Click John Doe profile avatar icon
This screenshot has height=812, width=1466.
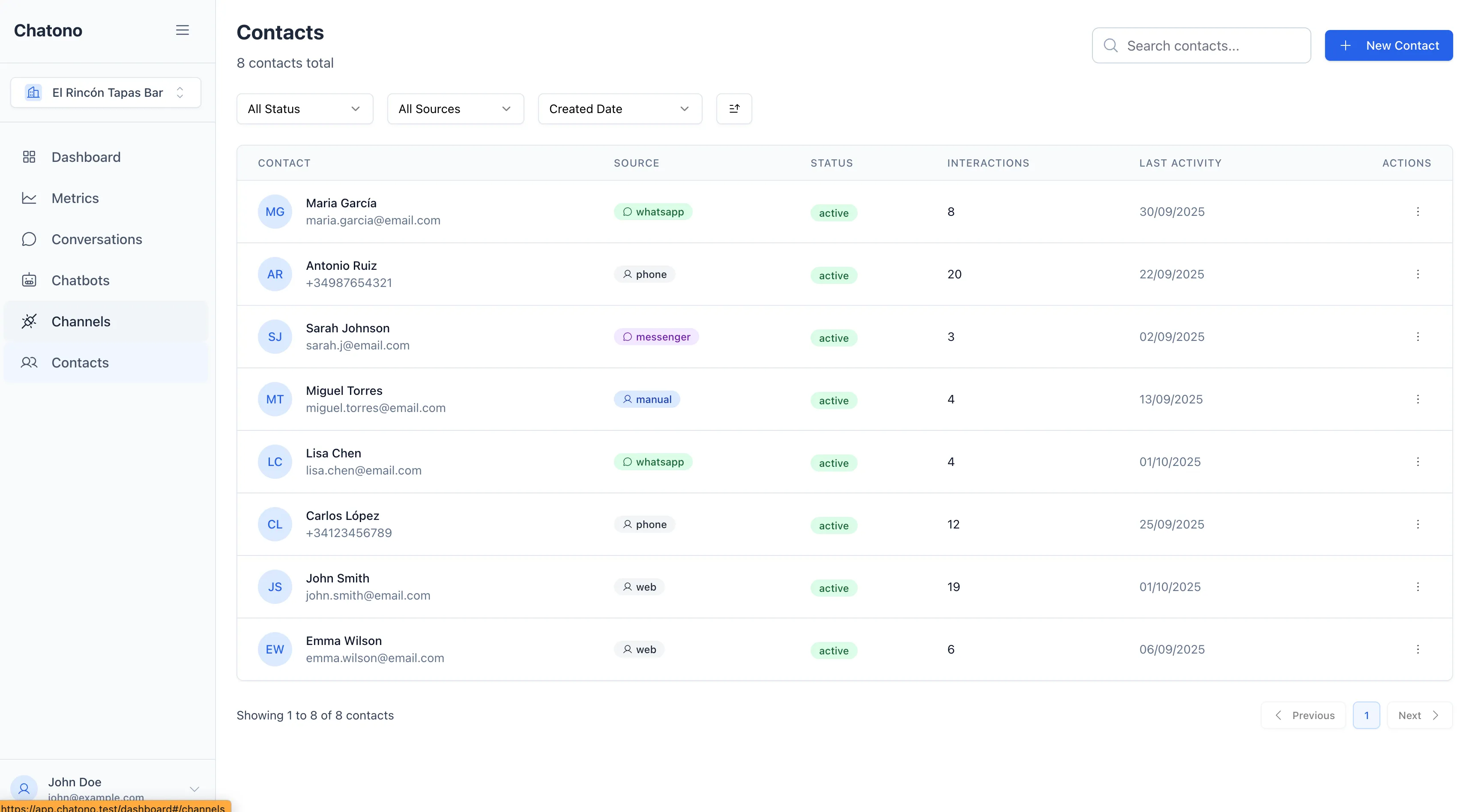[x=24, y=788]
